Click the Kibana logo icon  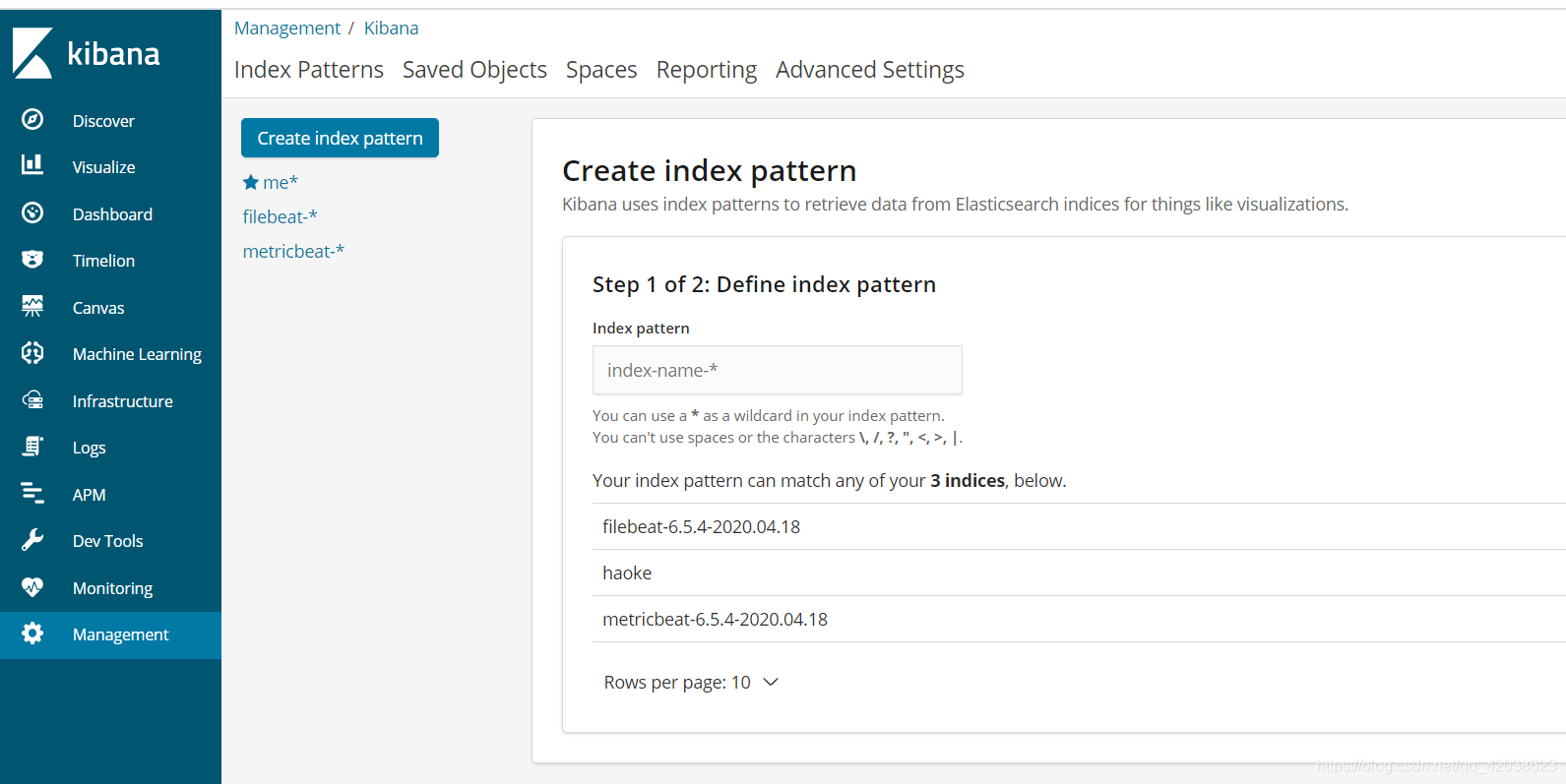[32, 53]
